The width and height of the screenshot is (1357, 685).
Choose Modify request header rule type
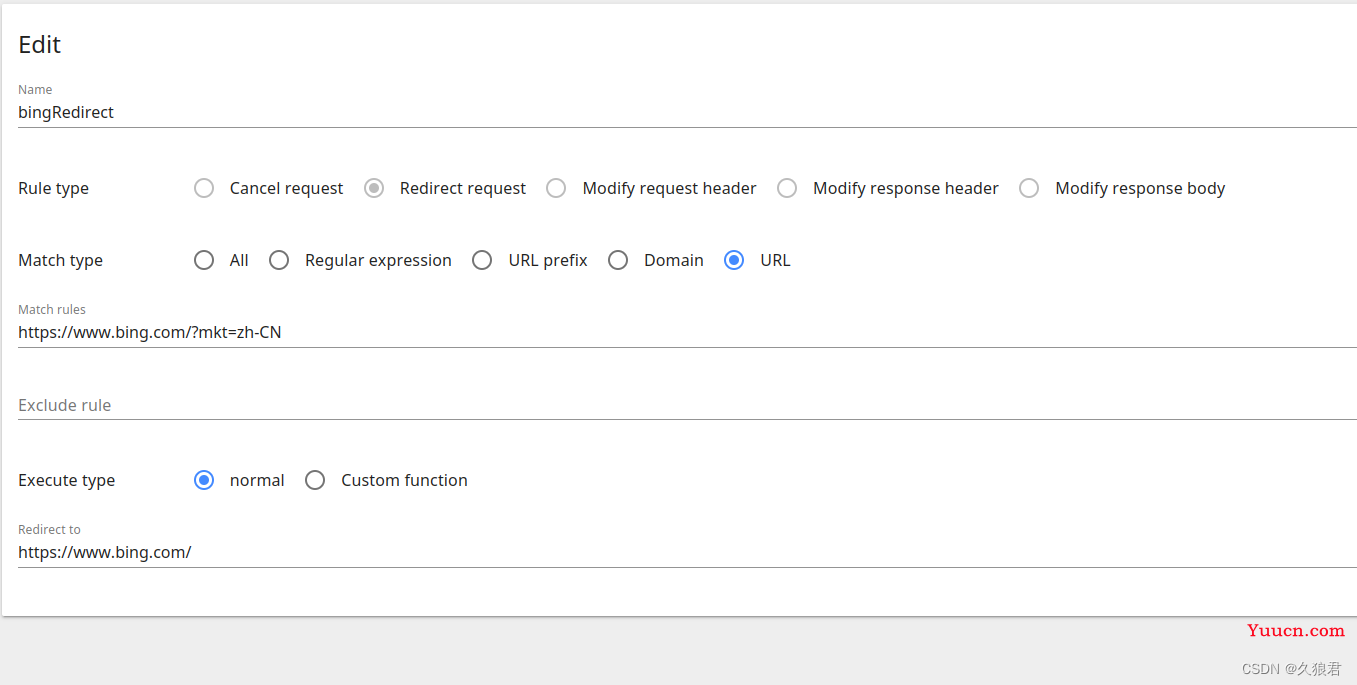pos(556,188)
